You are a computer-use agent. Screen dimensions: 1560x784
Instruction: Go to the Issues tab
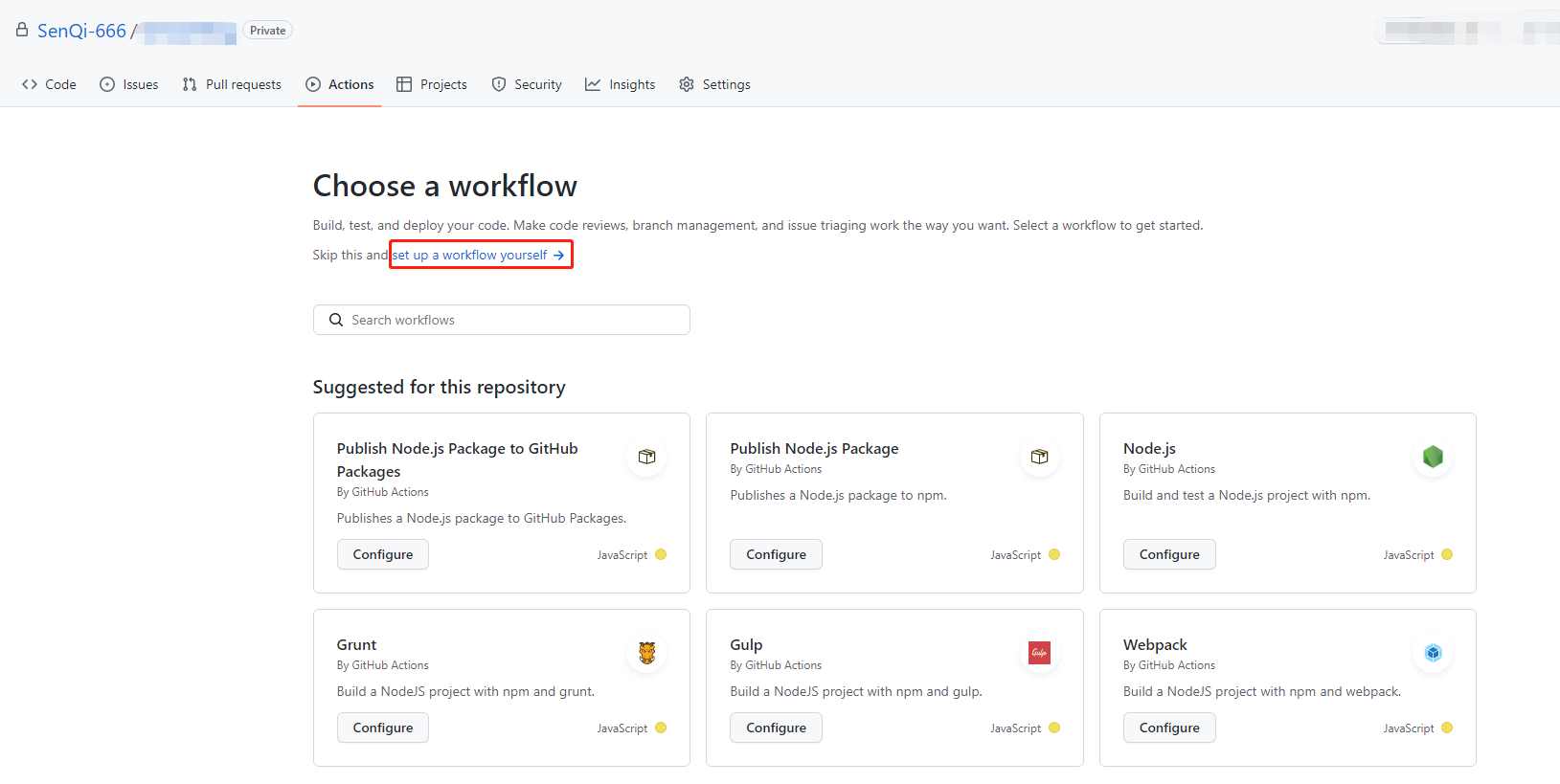point(129,84)
